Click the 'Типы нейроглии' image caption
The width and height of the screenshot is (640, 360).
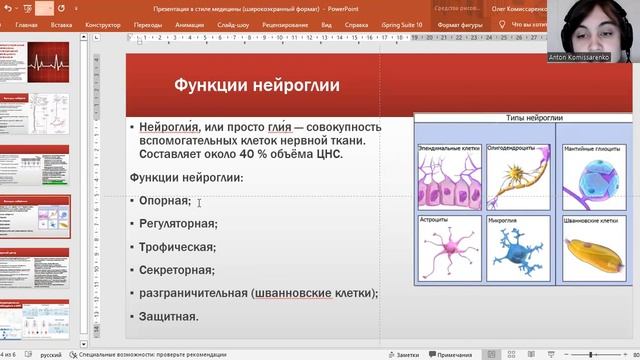pos(534,118)
